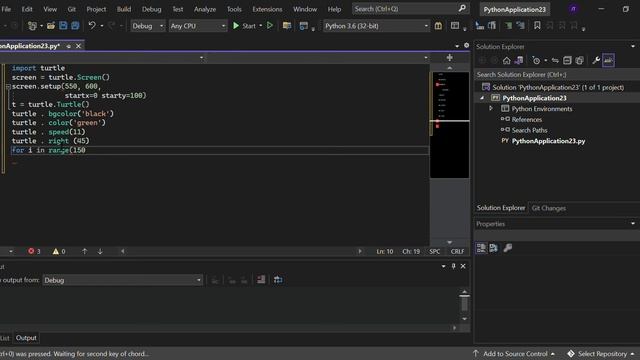
Task: Select the Solution Explorer tab
Action: [x=501, y=208]
